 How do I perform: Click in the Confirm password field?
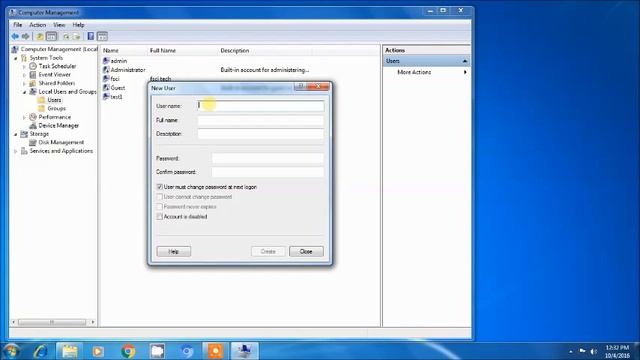[268, 172]
